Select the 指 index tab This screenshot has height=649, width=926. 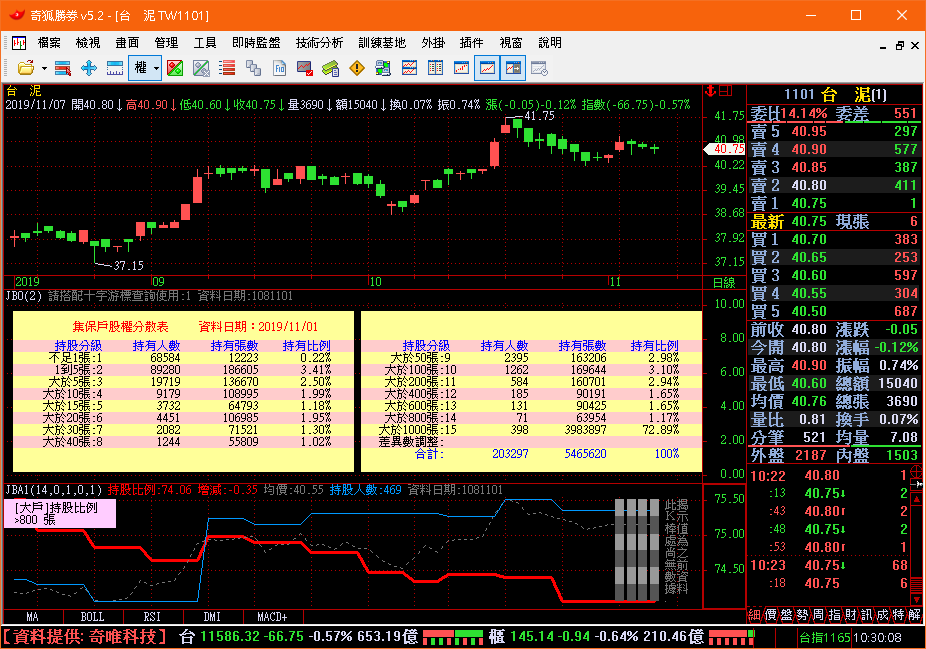click(834, 615)
